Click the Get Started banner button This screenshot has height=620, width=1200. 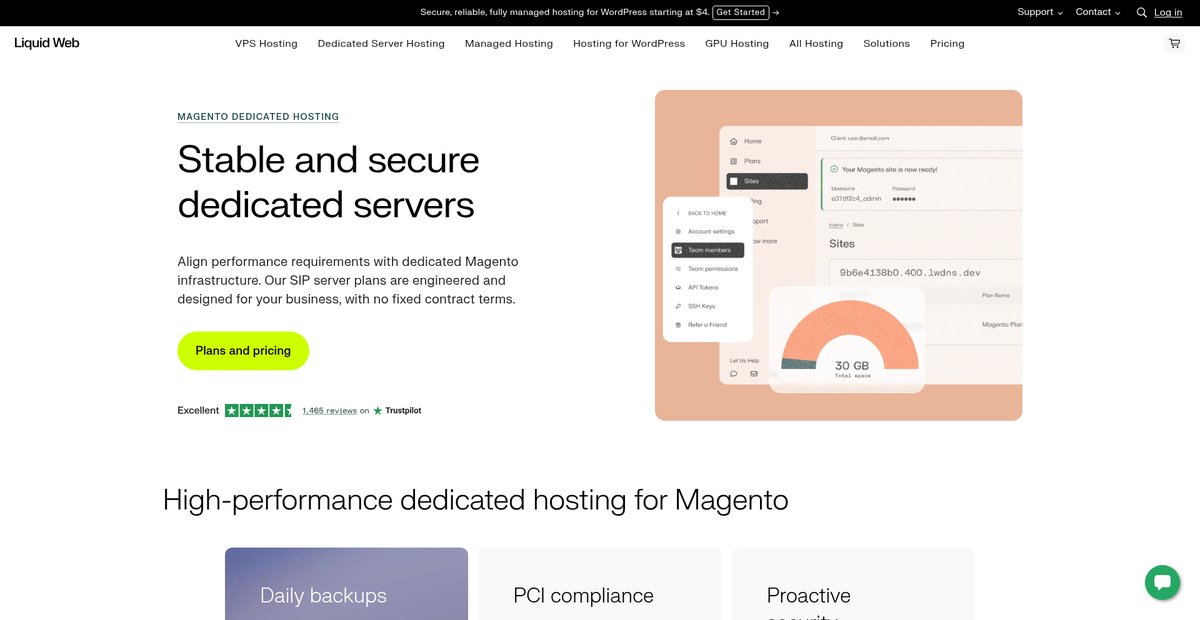(x=741, y=12)
